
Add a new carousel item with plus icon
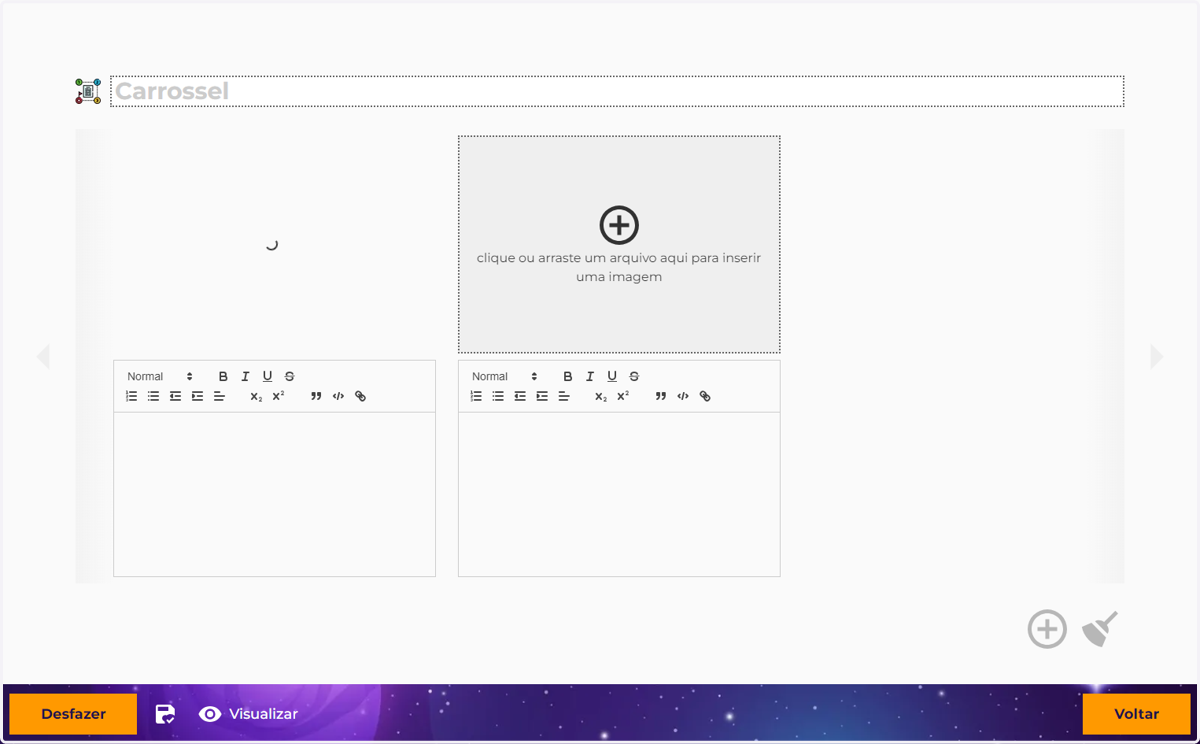click(1047, 629)
